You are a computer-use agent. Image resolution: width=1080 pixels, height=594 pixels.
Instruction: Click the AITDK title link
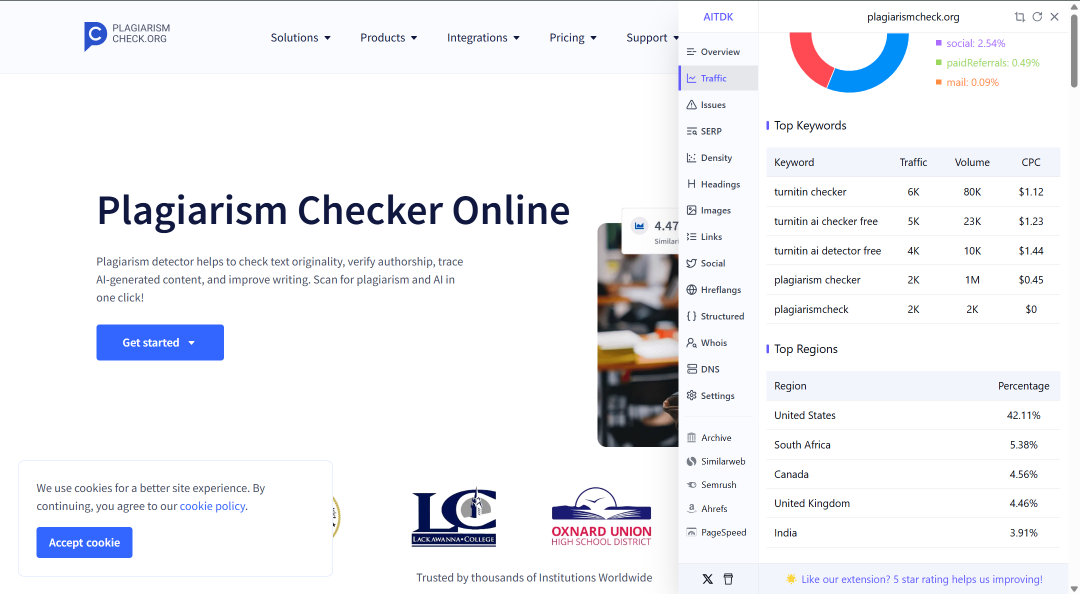pos(718,17)
